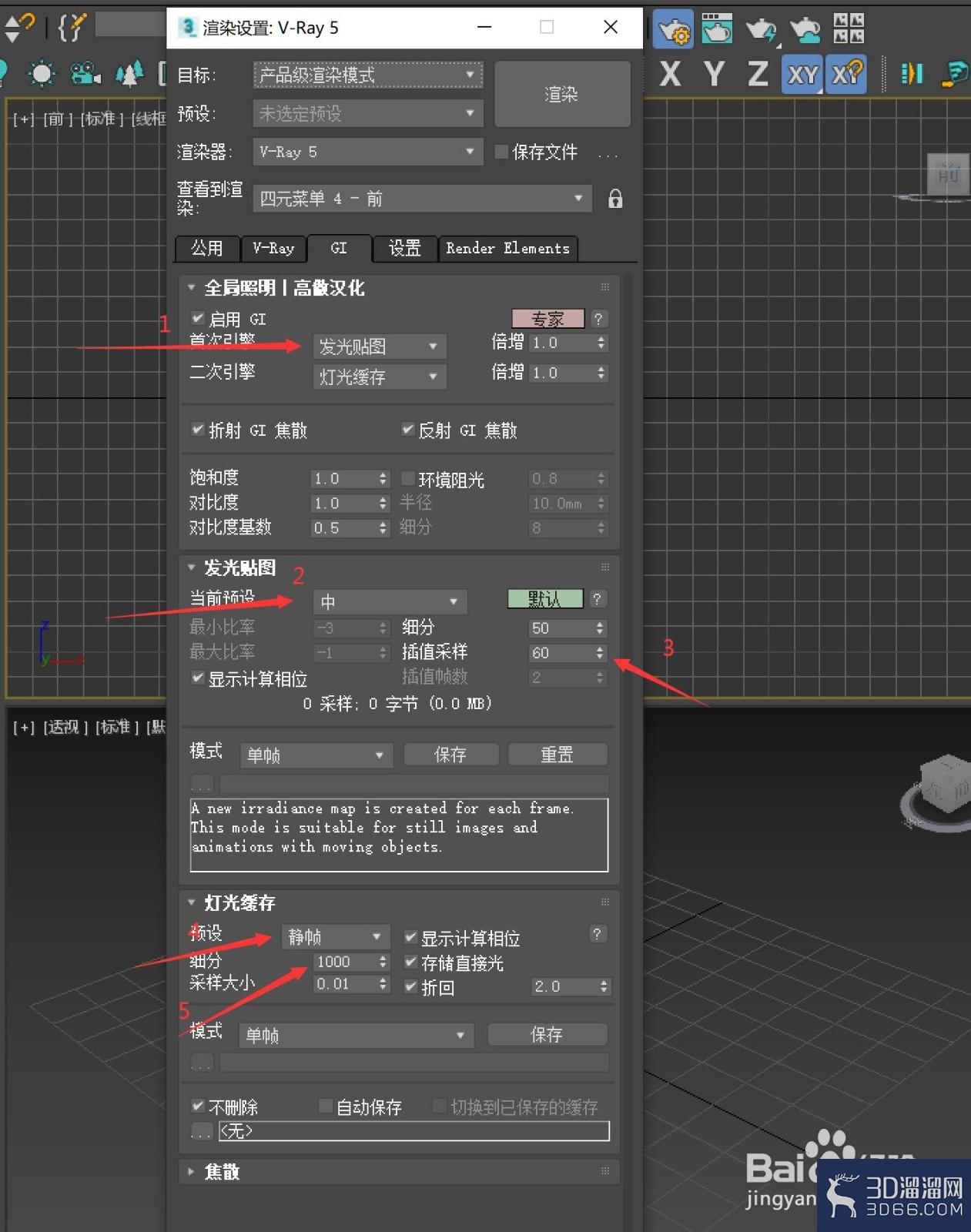This screenshot has height=1232, width=971.
Task: Click the curly-brace script icon
Action: pos(72,28)
